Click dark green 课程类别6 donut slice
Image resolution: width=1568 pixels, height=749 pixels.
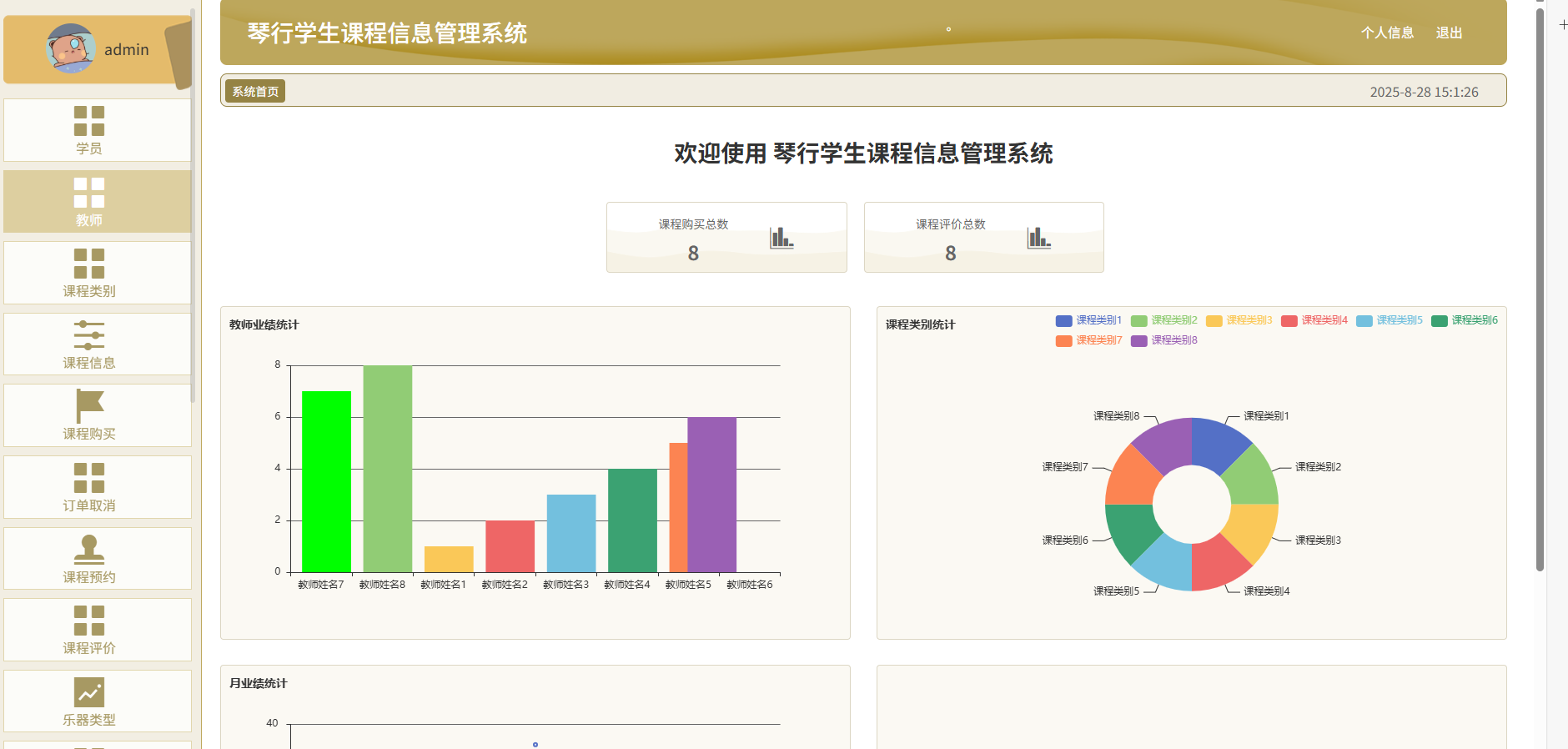[x=1130, y=530]
